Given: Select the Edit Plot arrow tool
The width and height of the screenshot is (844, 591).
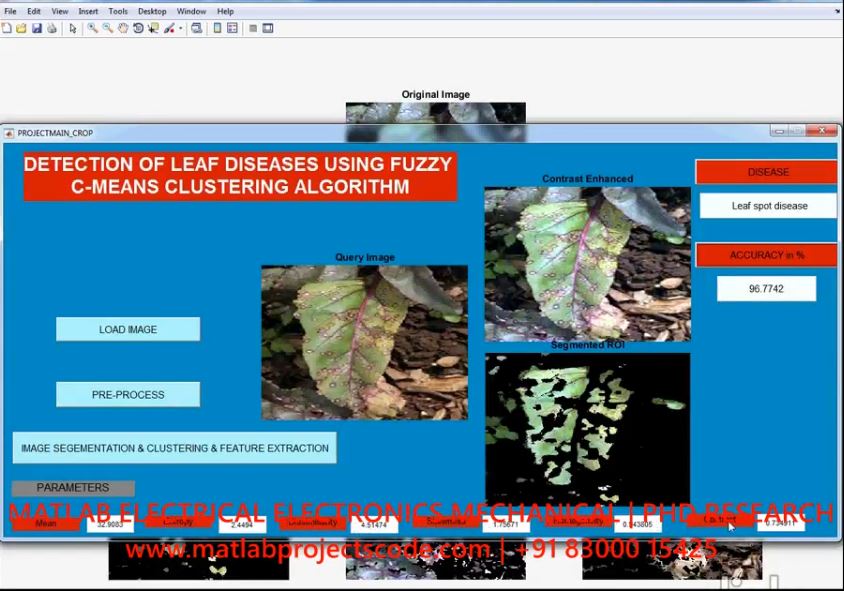Looking at the screenshot, I should point(73,28).
